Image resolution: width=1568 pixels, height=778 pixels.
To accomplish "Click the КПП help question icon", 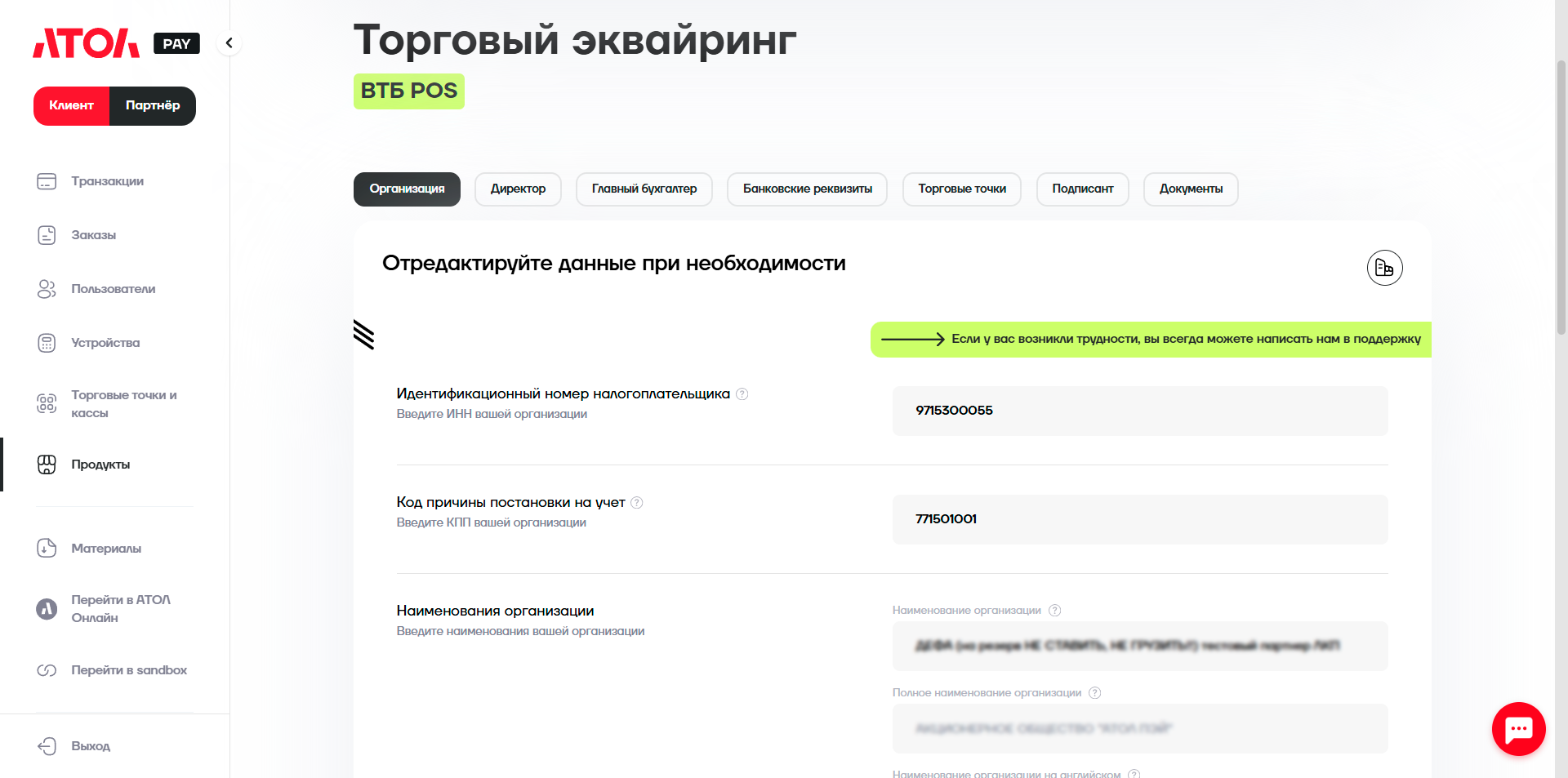I will (637, 502).
